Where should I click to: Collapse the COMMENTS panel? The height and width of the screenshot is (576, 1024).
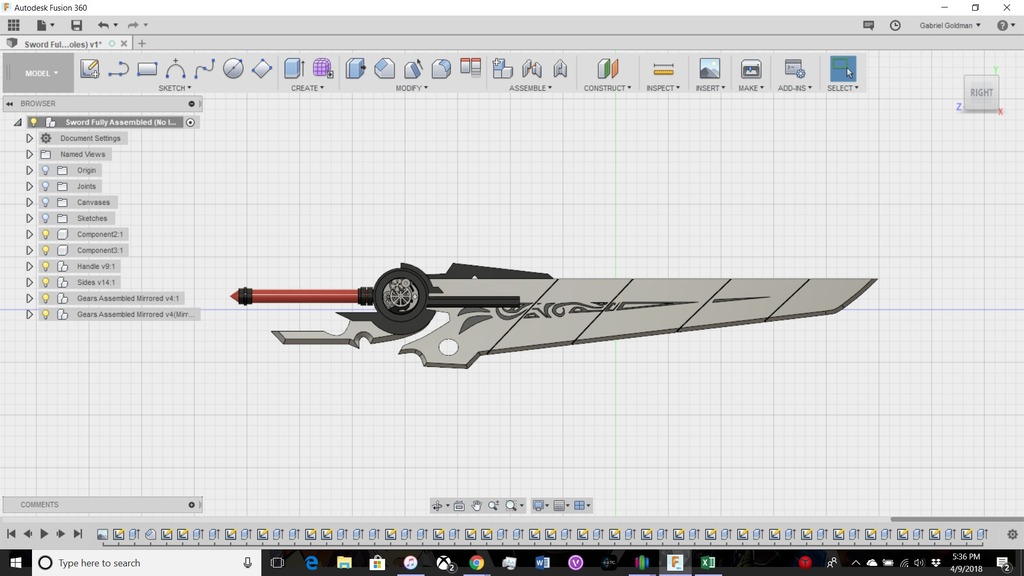tap(190, 504)
